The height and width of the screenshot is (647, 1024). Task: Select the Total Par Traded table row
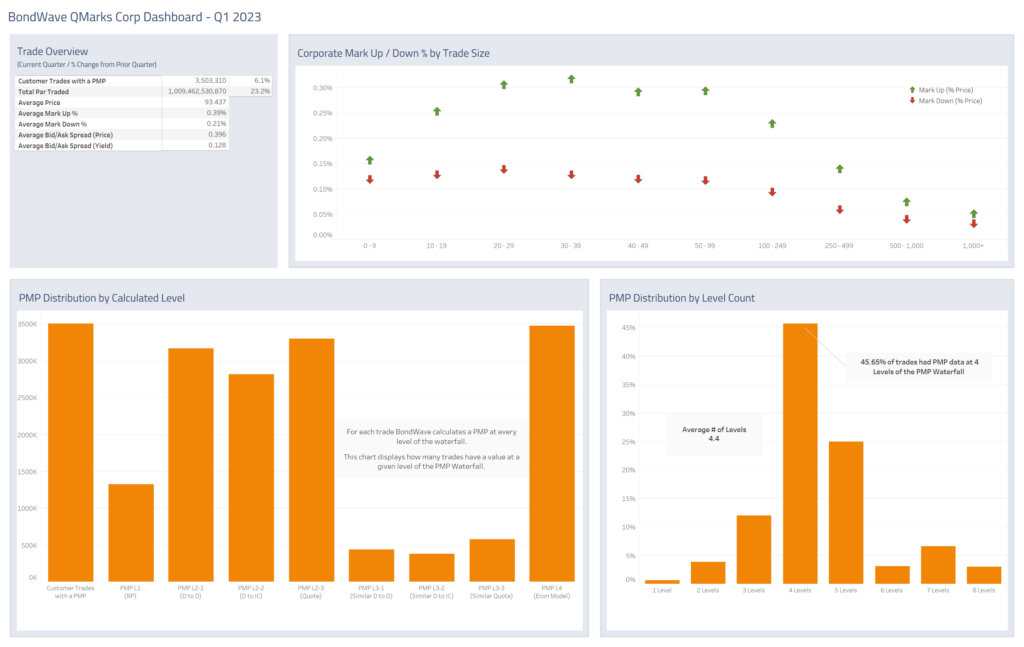point(120,92)
